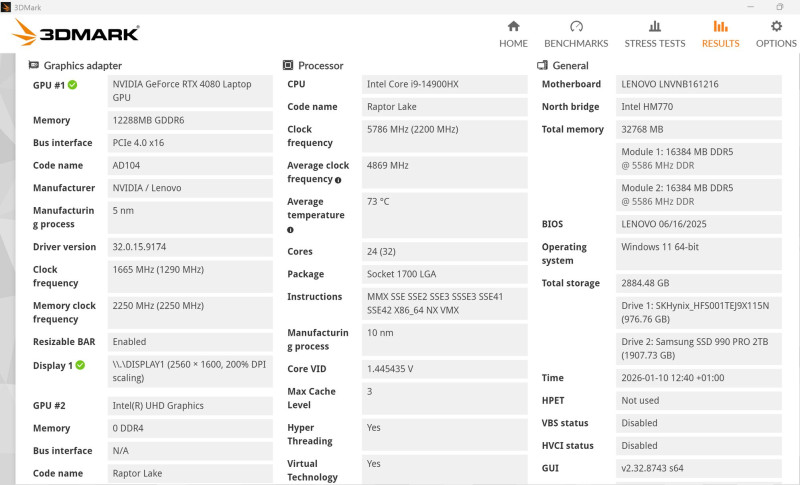
Task: Click the info icon under Average temperature
Action: pyautogui.click(x=290, y=229)
